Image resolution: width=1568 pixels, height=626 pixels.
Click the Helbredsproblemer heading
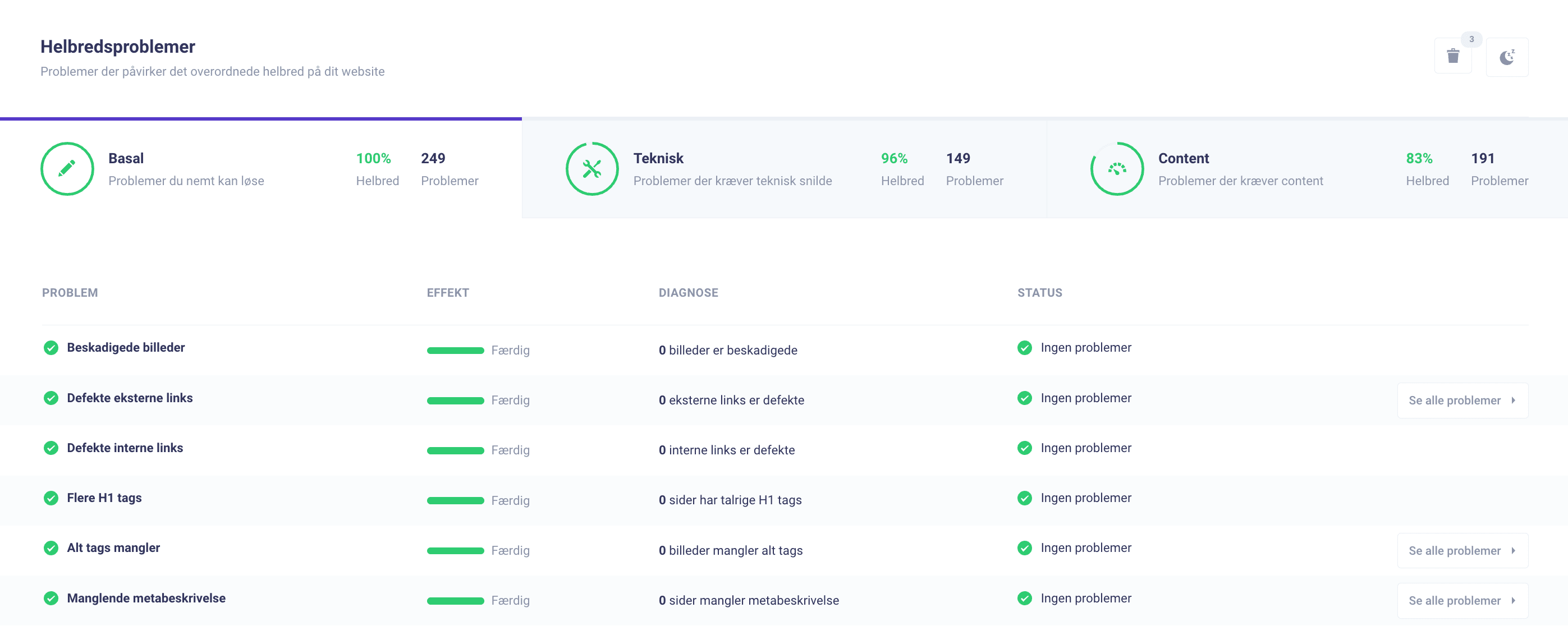[x=118, y=47]
